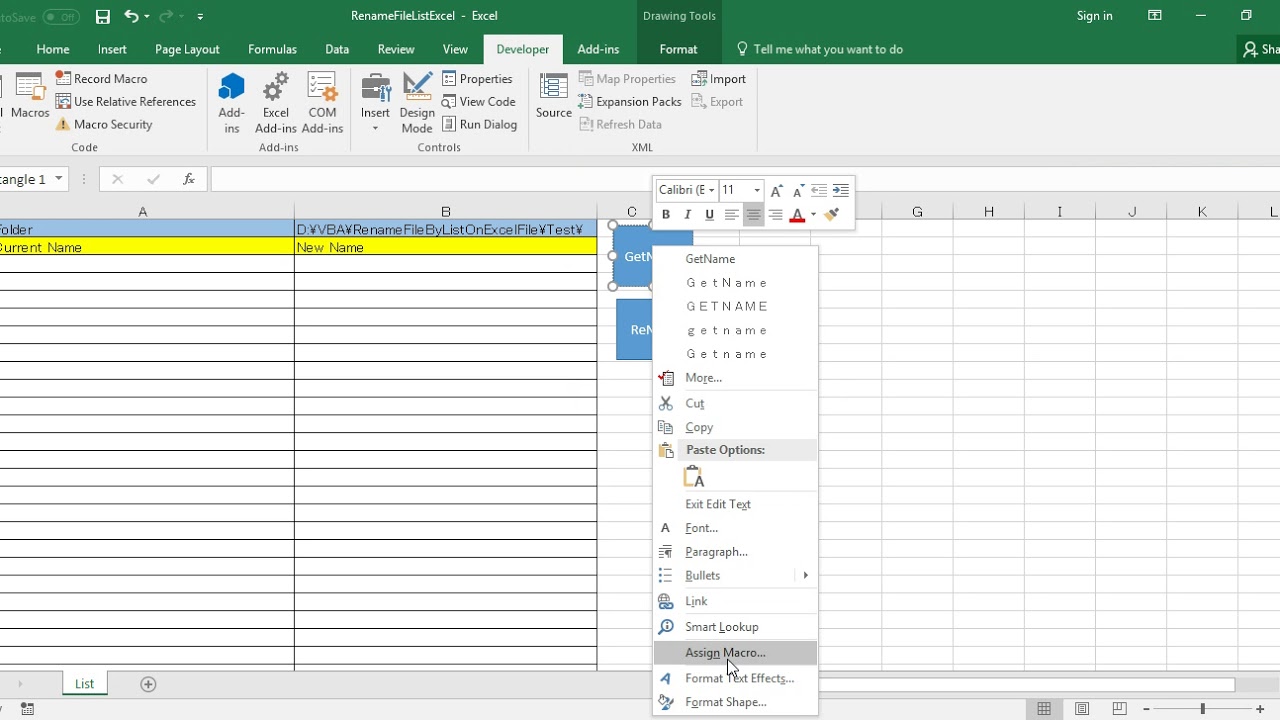
Task: Switch to the Home tab
Action: pyautogui.click(x=53, y=49)
